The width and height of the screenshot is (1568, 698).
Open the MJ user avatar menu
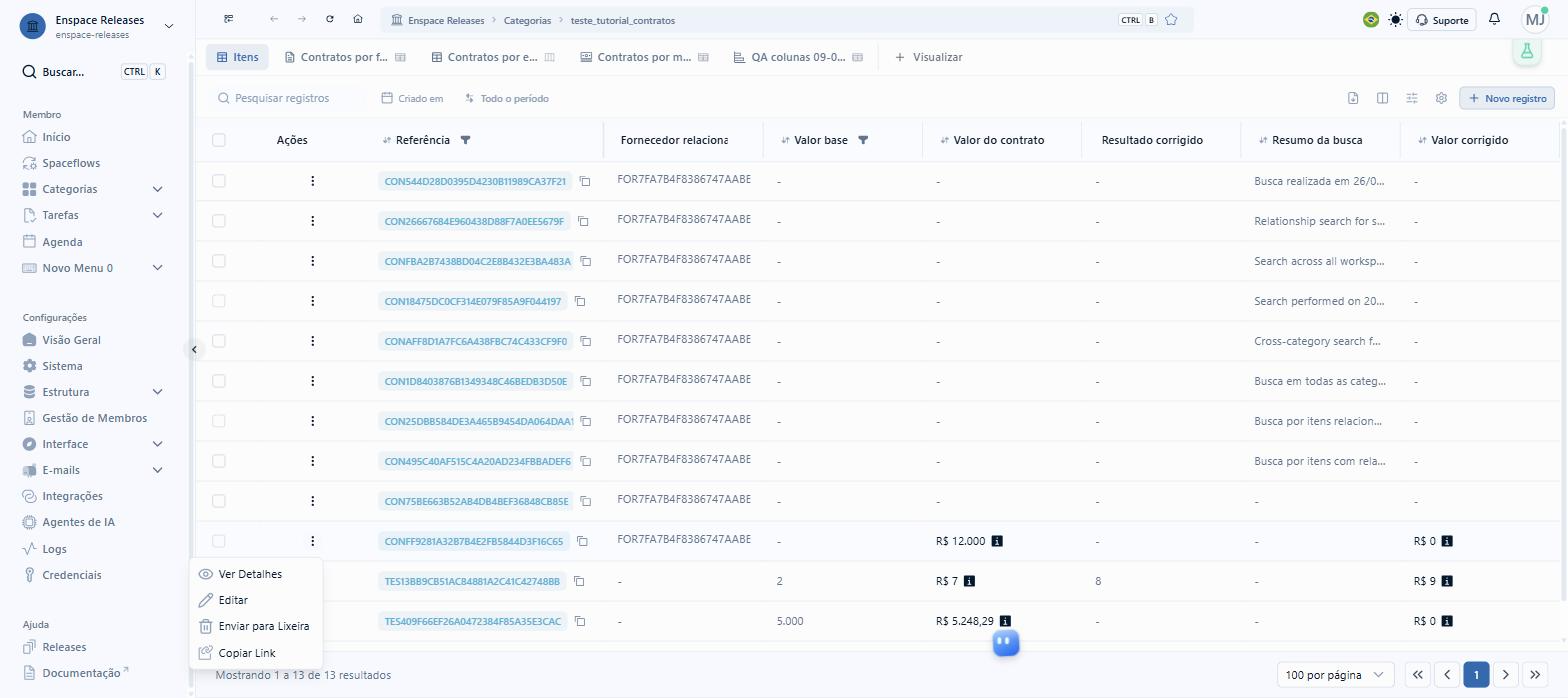(x=1535, y=19)
